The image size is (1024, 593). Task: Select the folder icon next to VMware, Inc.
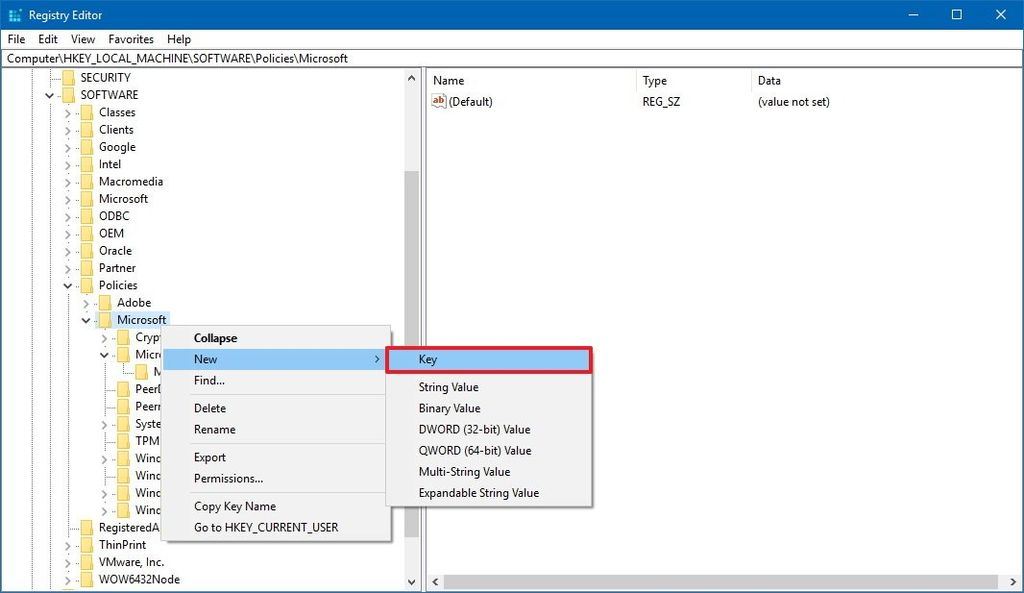[x=86, y=561]
